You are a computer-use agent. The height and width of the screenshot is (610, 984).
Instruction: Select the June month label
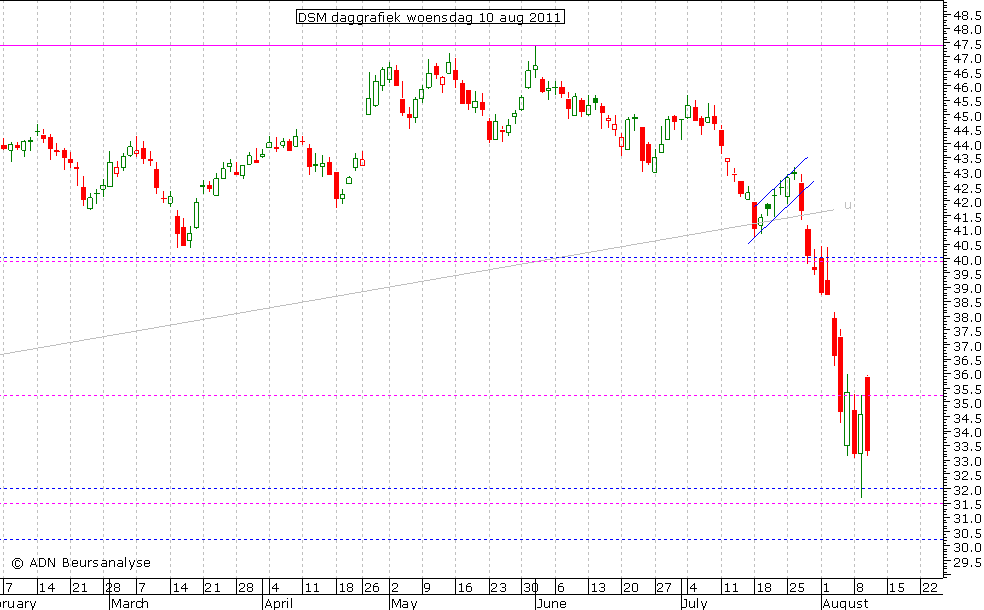[552, 603]
